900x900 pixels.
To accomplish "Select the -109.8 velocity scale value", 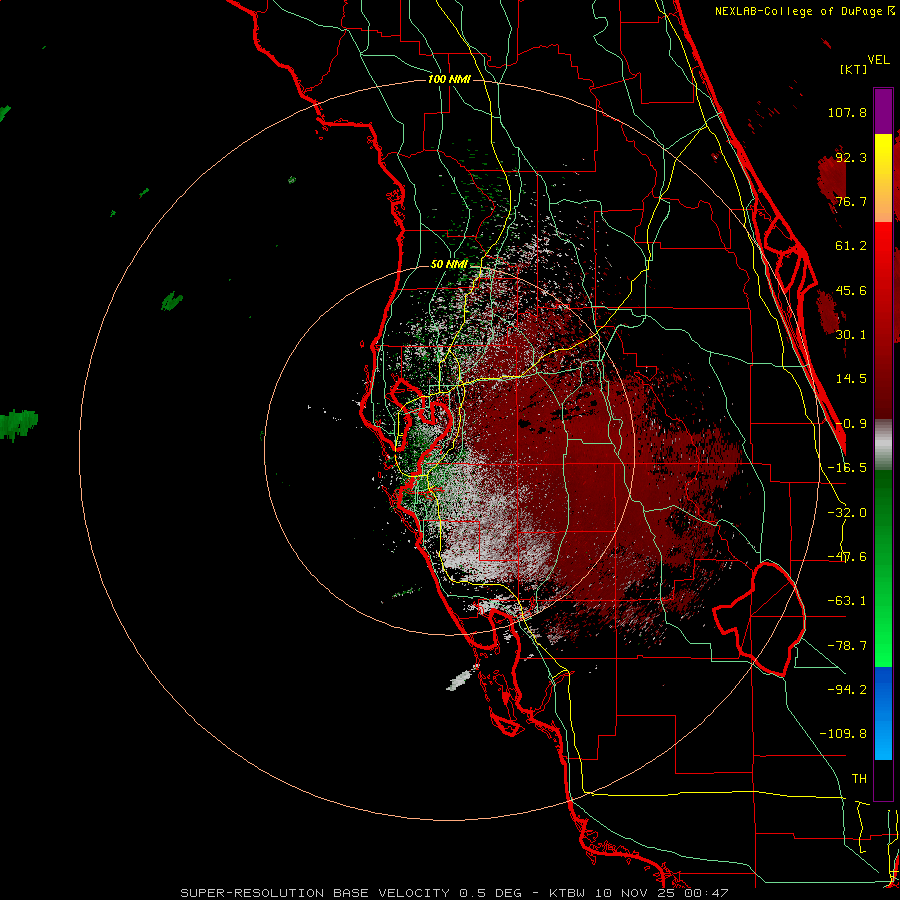I will coord(843,734).
